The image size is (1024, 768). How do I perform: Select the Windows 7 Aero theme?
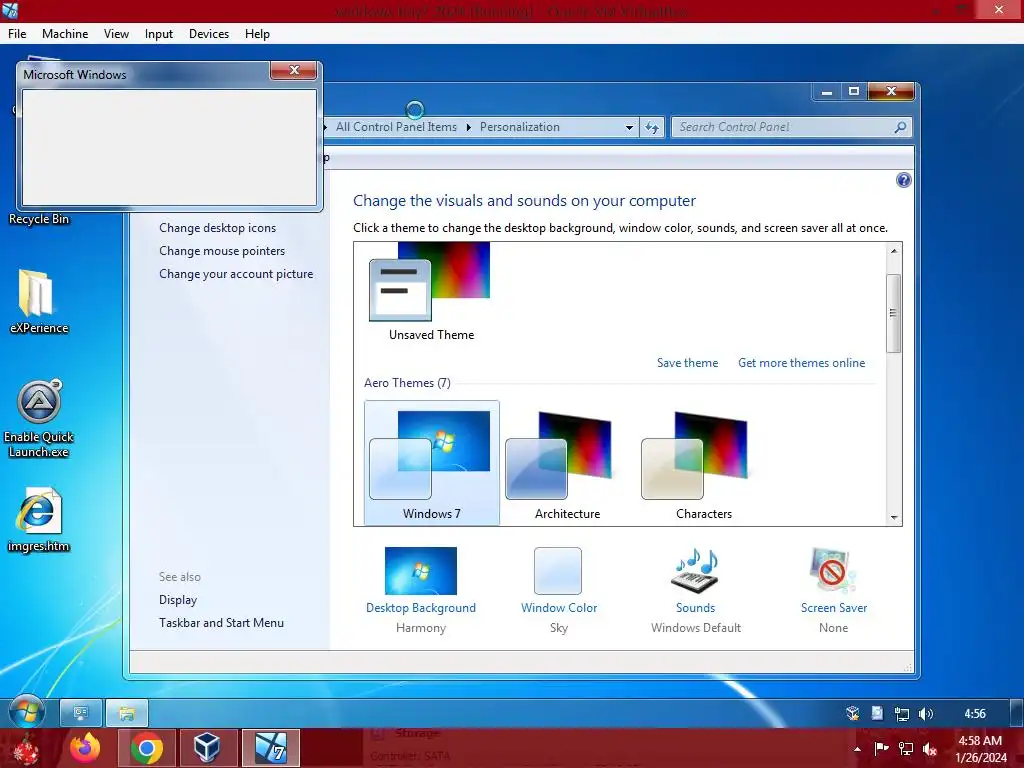(431, 463)
